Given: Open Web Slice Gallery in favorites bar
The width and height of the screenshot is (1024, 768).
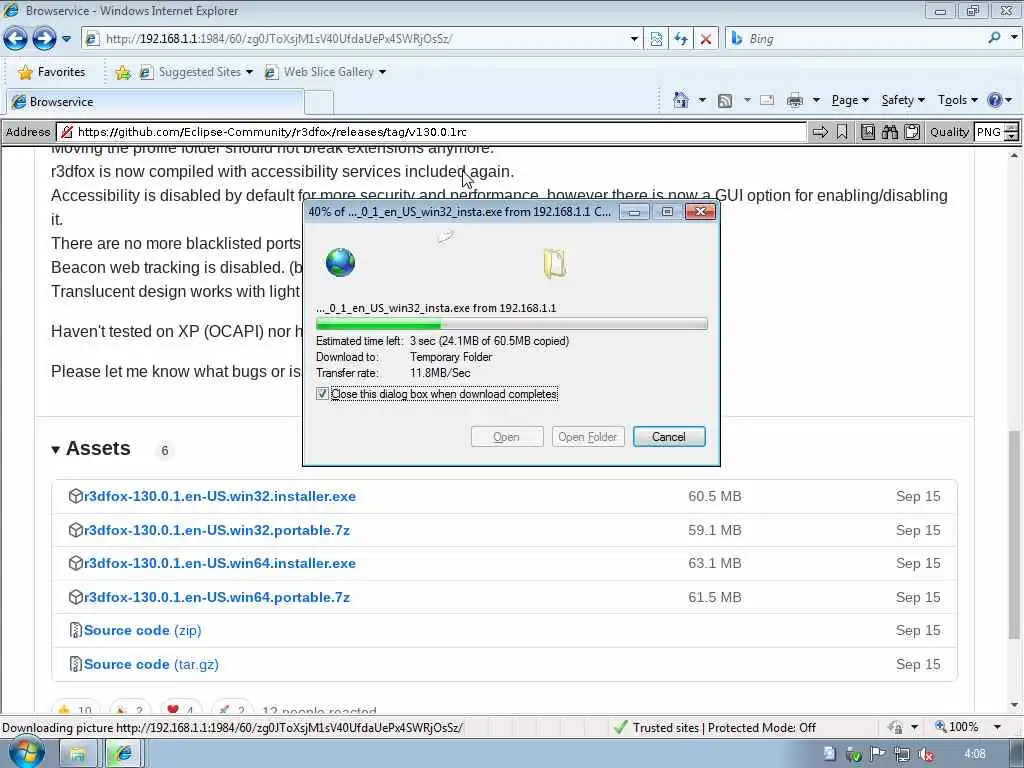Looking at the screenshot, I should (x=325, y=72).
